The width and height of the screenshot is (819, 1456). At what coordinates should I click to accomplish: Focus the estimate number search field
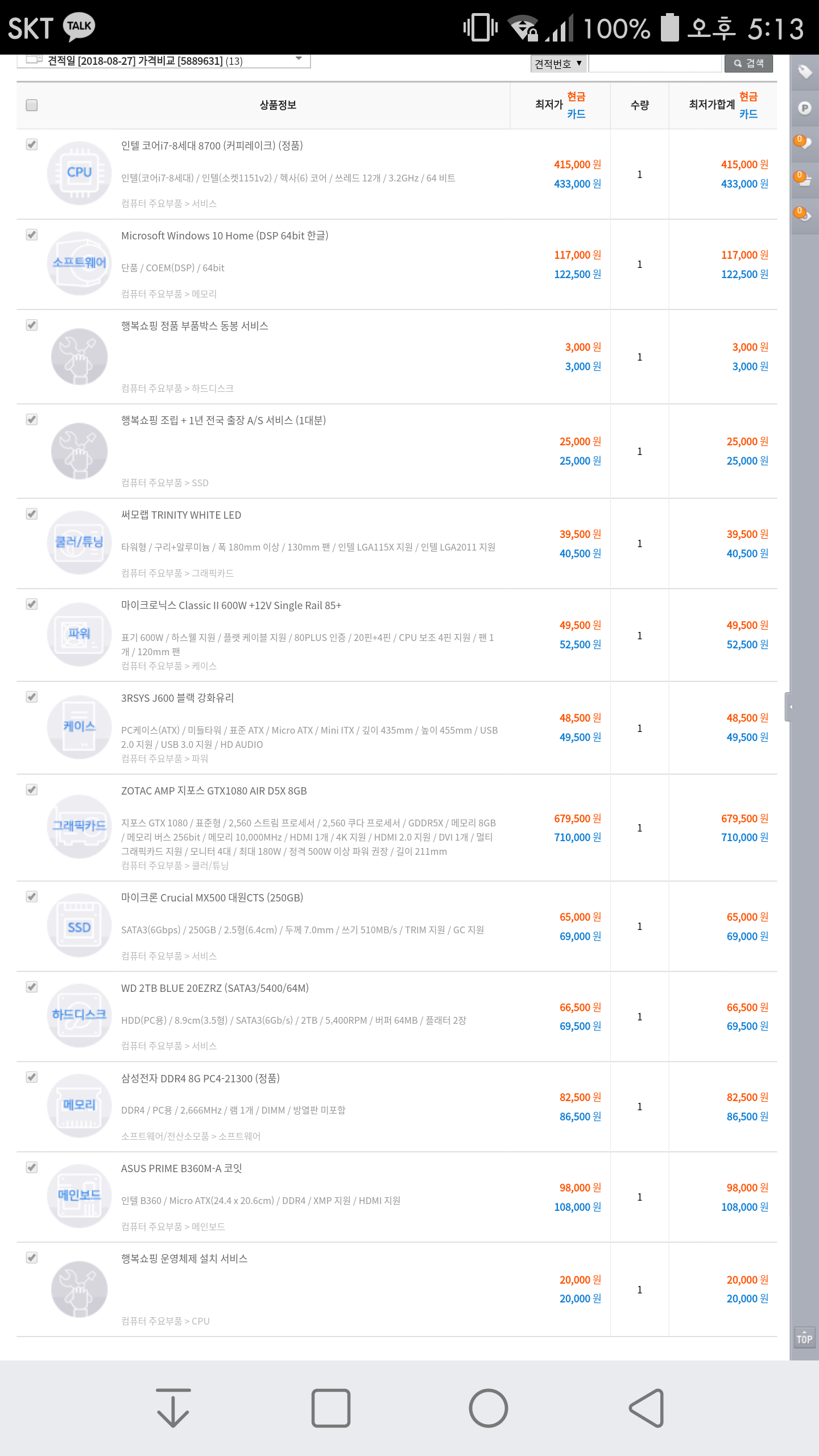(x=655, y=63)
